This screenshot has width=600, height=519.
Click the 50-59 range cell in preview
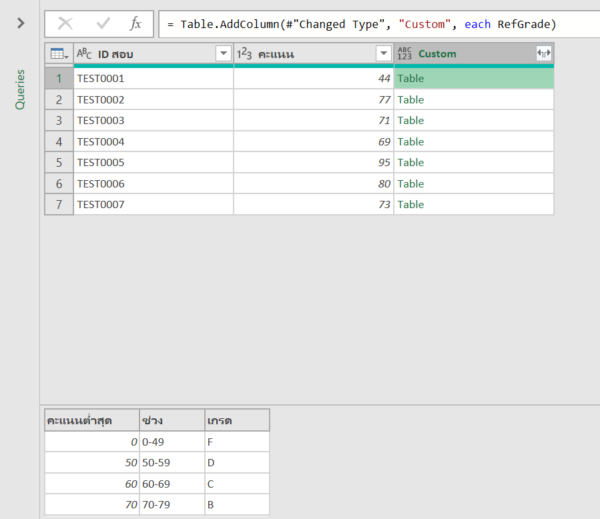click(158, 462)
